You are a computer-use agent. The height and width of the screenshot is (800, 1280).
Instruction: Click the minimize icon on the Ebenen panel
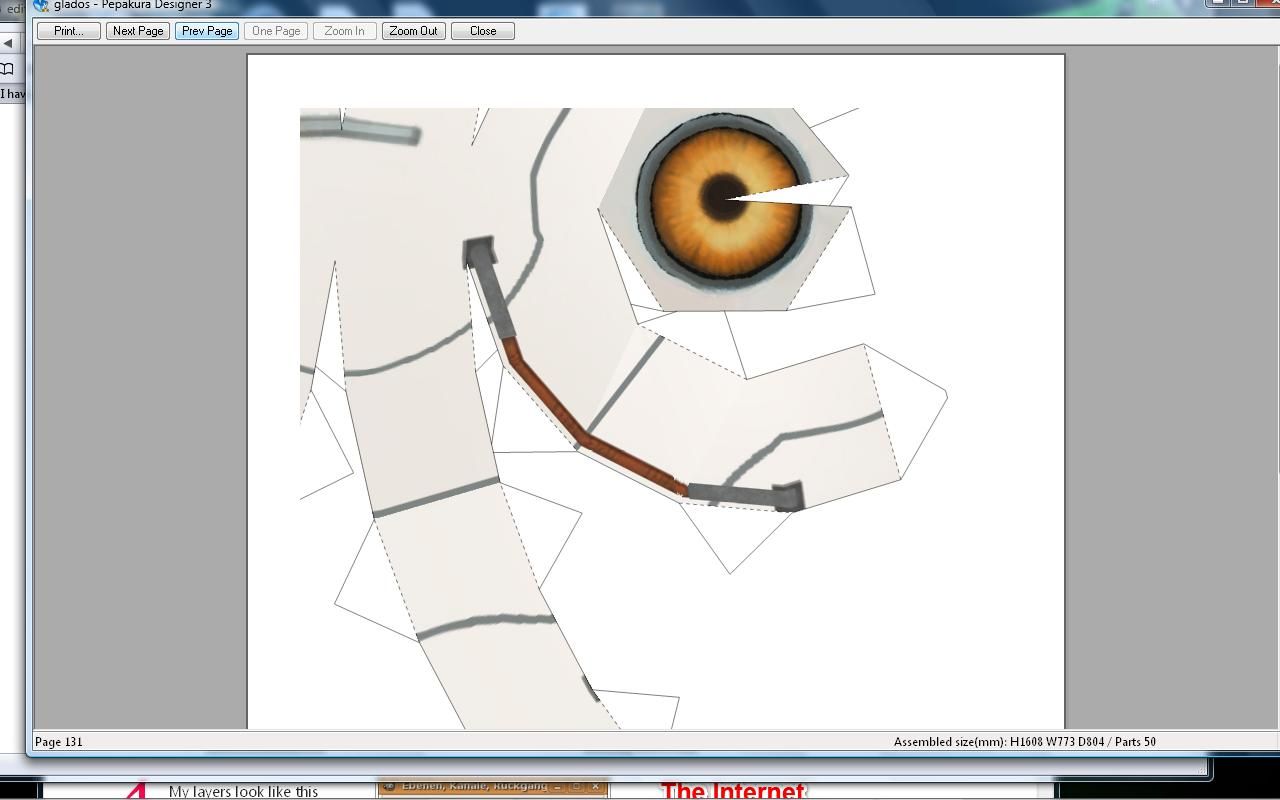click(556, 789)
